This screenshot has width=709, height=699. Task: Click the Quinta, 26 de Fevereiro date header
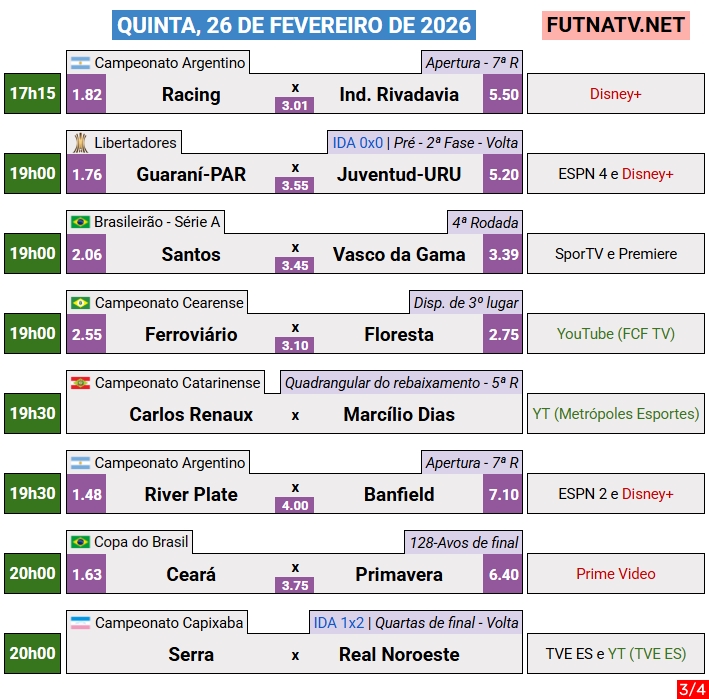point(294,25)
